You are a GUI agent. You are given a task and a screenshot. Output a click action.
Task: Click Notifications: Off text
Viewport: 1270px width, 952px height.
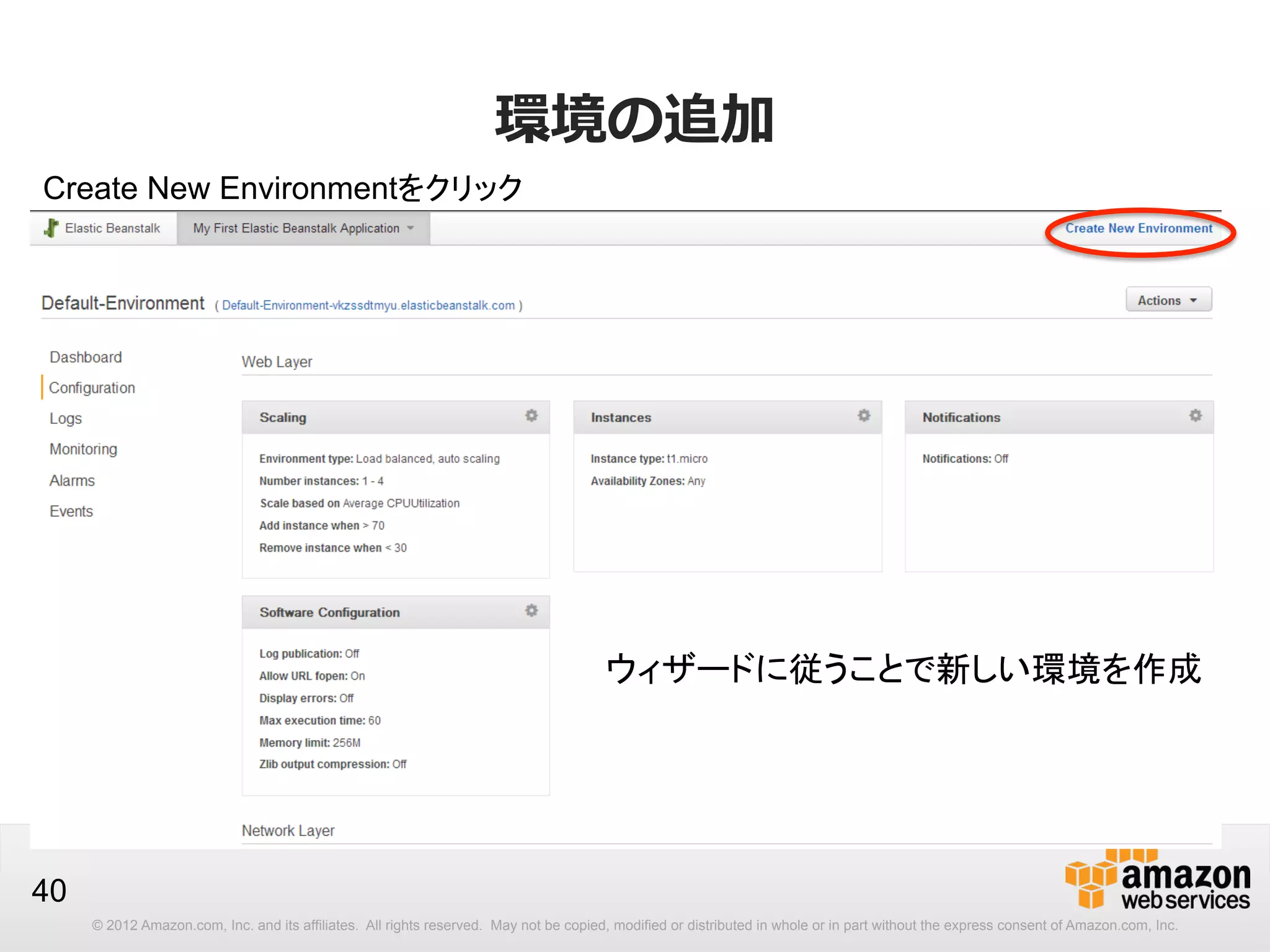tap(966, 459)
